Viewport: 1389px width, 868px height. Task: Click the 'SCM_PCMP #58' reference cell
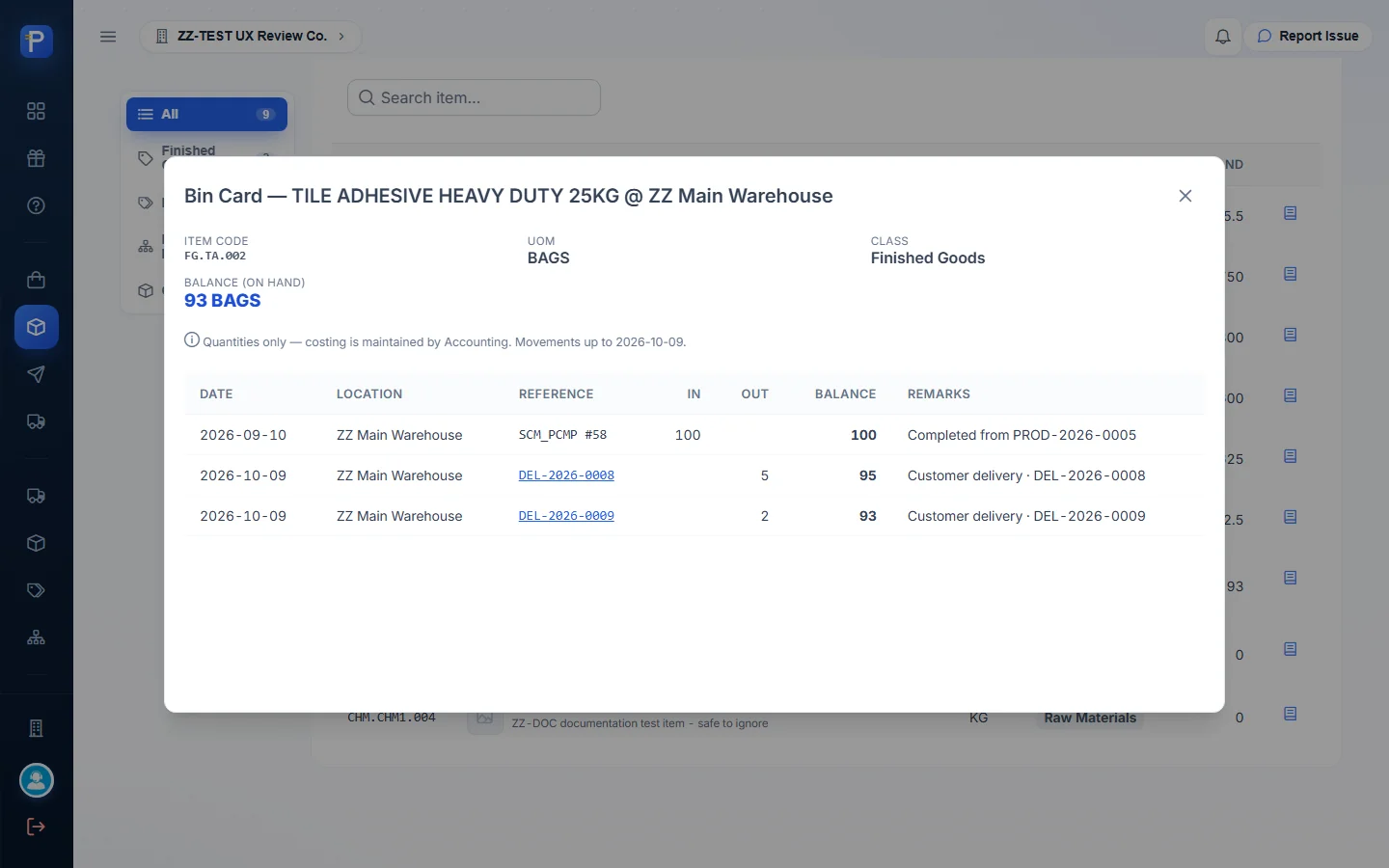(562, 435)
